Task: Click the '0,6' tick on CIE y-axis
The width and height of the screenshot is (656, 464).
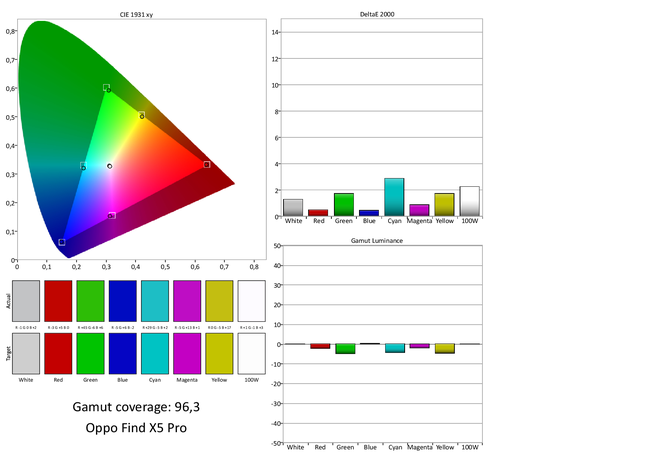Action: [x=10, y=88]
